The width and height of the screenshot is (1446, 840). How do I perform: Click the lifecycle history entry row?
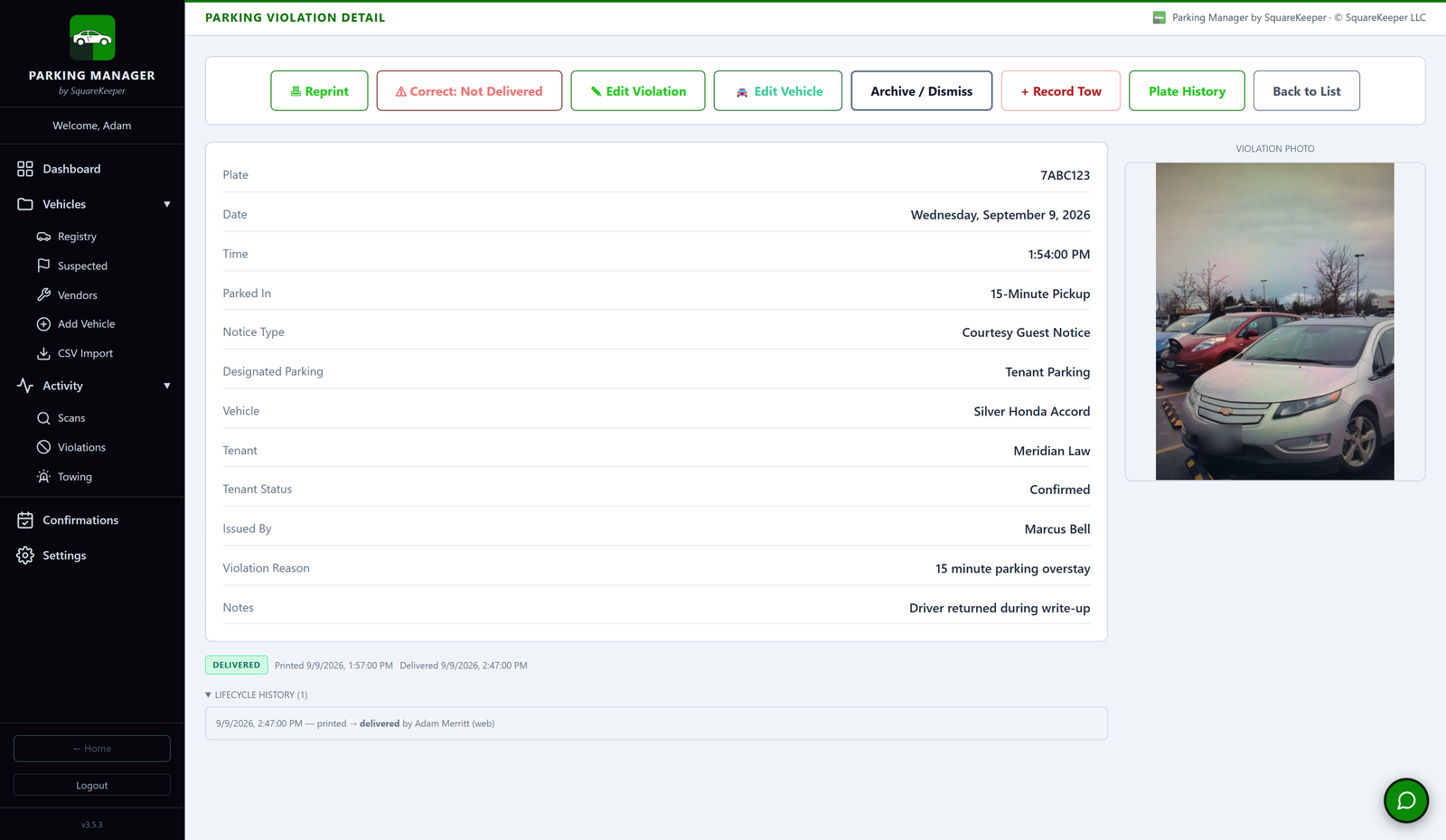pos(656,723)
